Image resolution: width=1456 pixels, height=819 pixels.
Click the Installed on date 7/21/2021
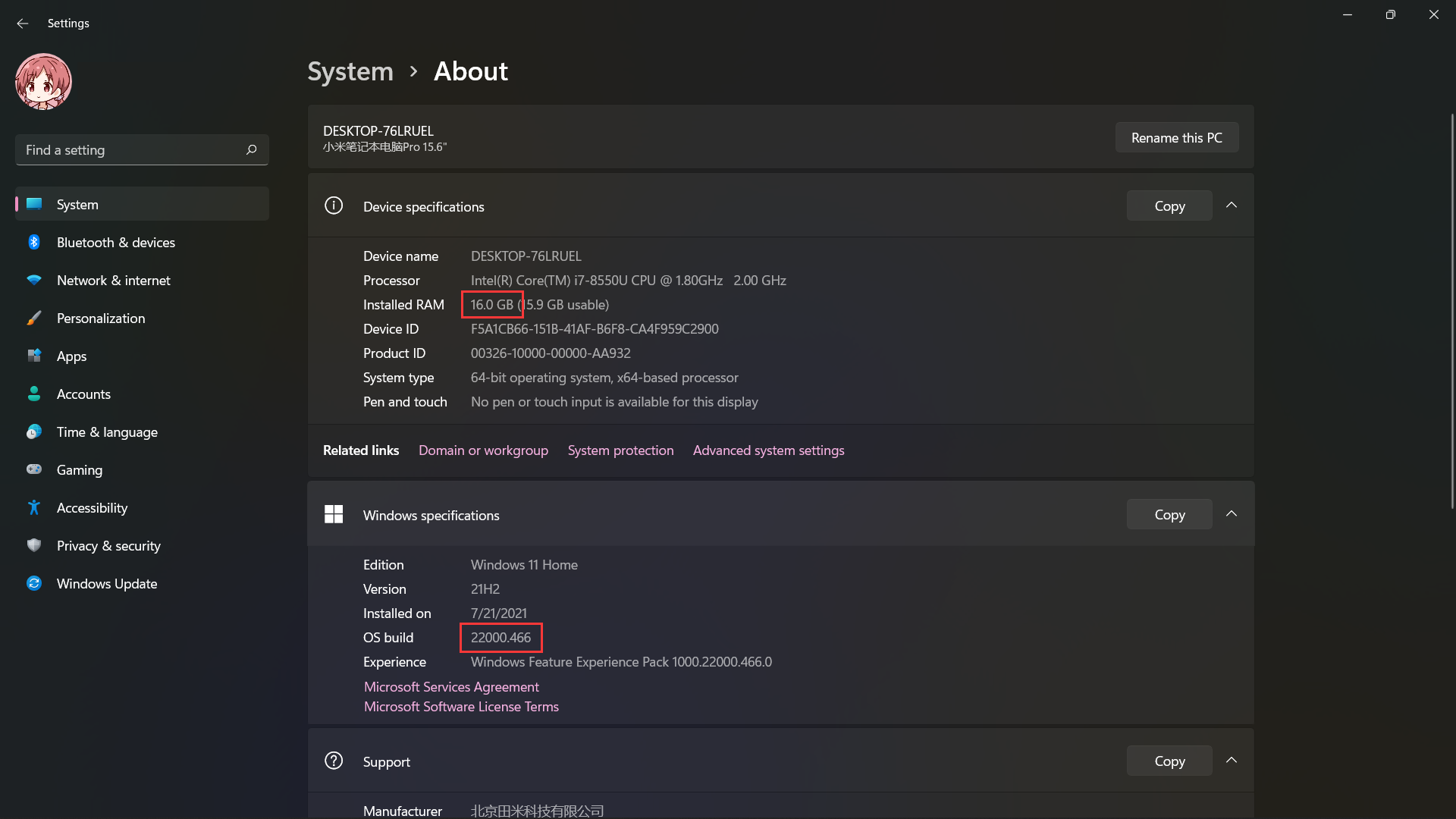pos(499,613)
